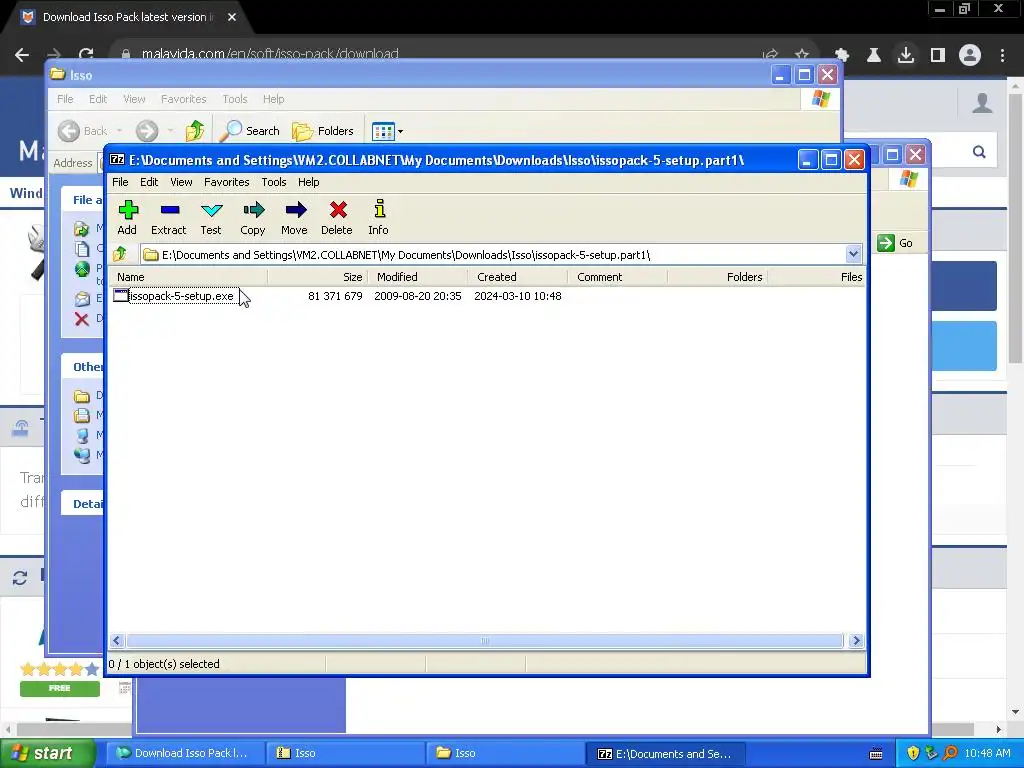The image size is (1024, 768).
Task: Click the Add button in 7-Zip toolbar
Action: pyautogui.click(x=127, y=217)
